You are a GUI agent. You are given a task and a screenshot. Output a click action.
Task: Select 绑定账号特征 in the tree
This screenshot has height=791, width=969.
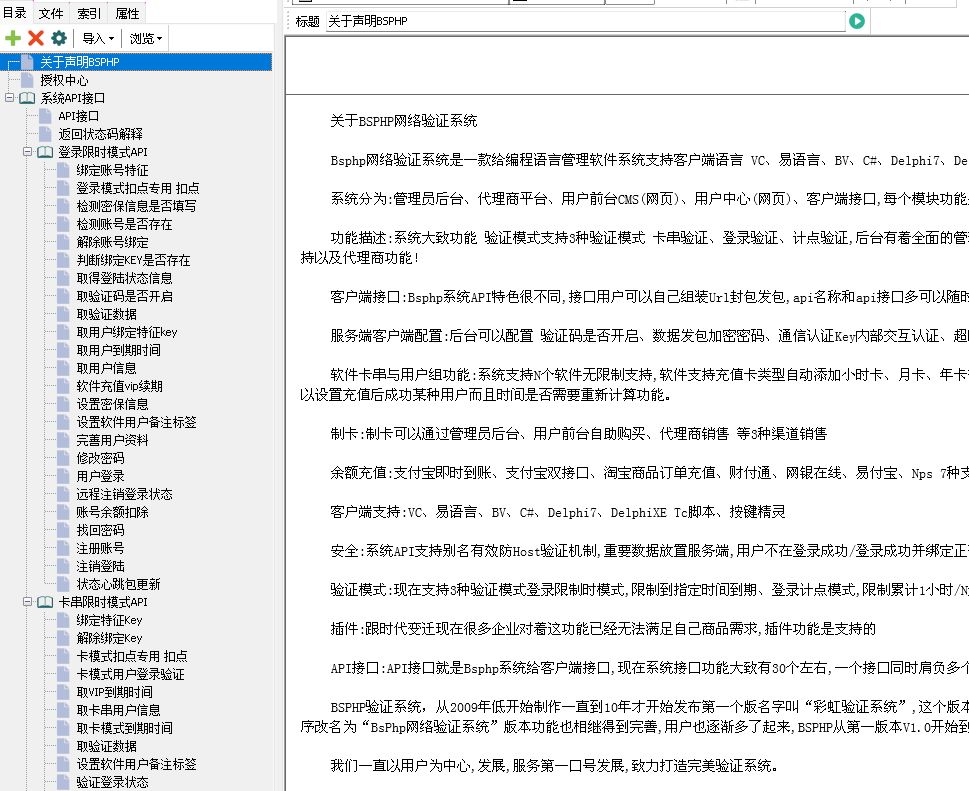pos(112,170)
